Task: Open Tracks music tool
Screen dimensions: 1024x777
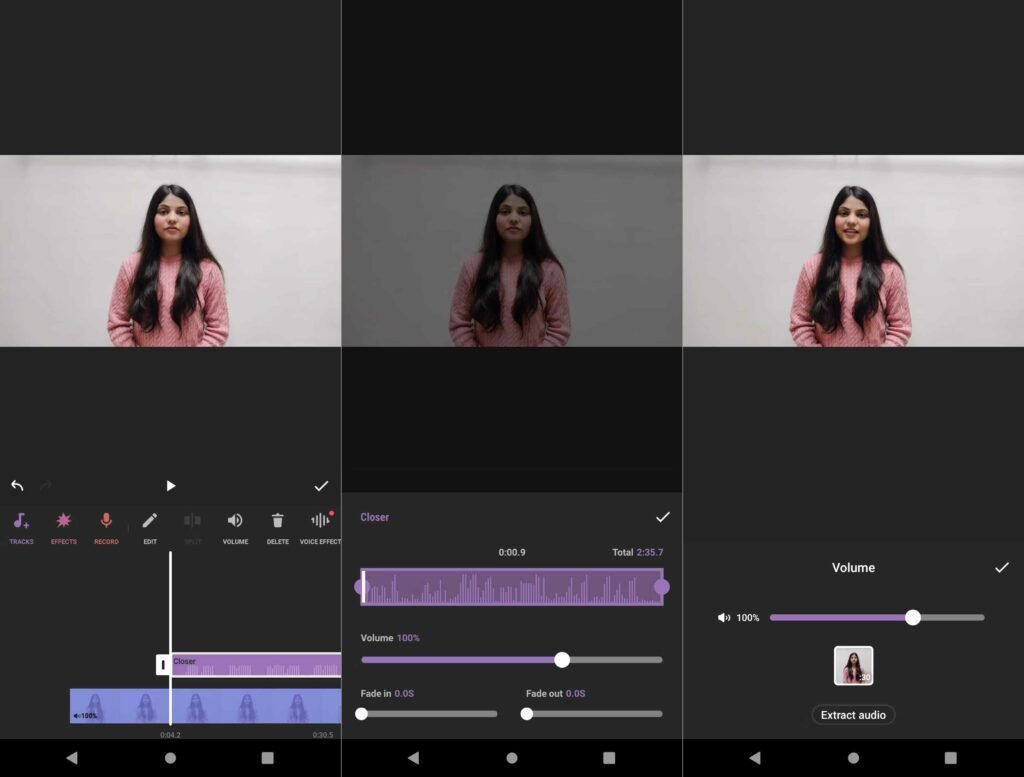Action: [21, 528]
